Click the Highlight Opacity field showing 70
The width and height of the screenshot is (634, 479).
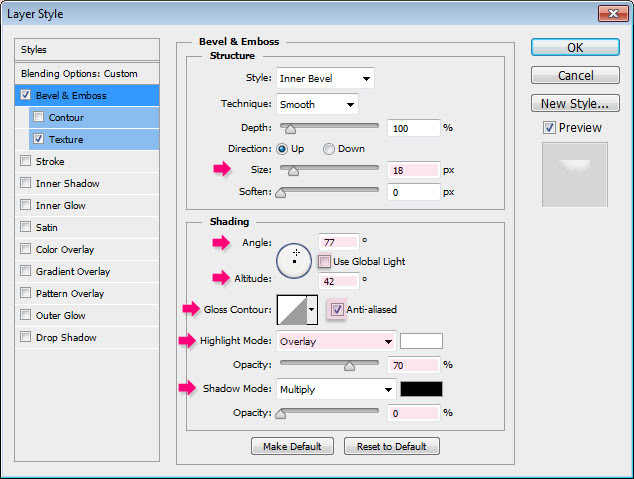click(413, 365)
